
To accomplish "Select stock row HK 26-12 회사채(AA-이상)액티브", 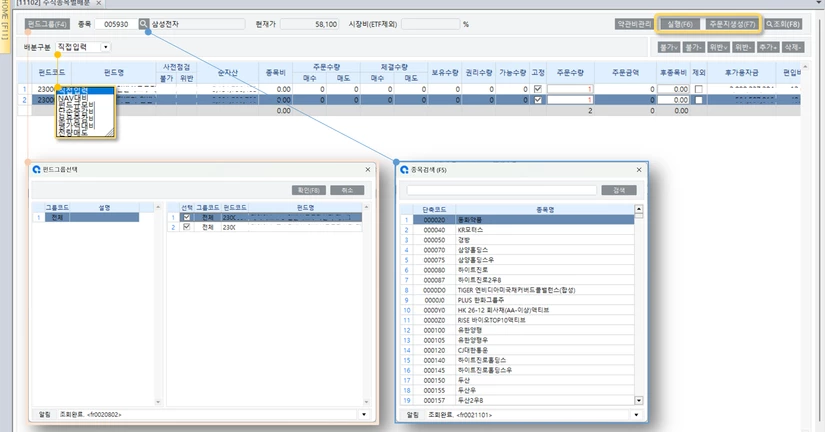I will 518,310.
